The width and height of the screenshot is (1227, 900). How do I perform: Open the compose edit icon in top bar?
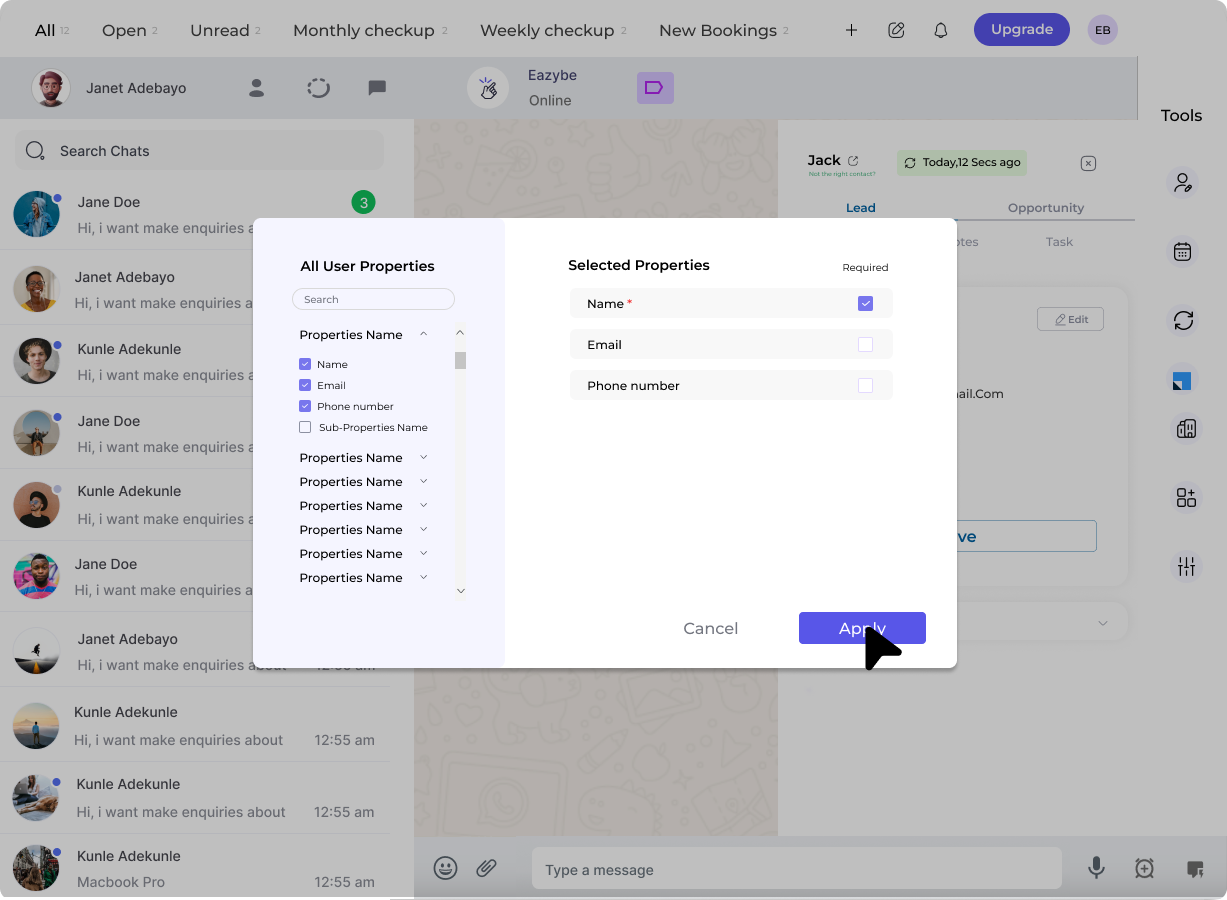click(897, 30)
